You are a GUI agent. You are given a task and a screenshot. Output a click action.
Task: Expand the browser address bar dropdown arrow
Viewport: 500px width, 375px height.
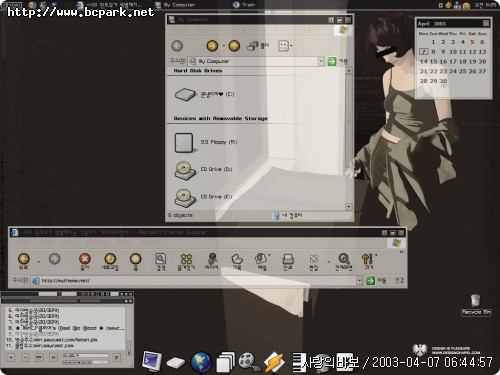point(359,281)
